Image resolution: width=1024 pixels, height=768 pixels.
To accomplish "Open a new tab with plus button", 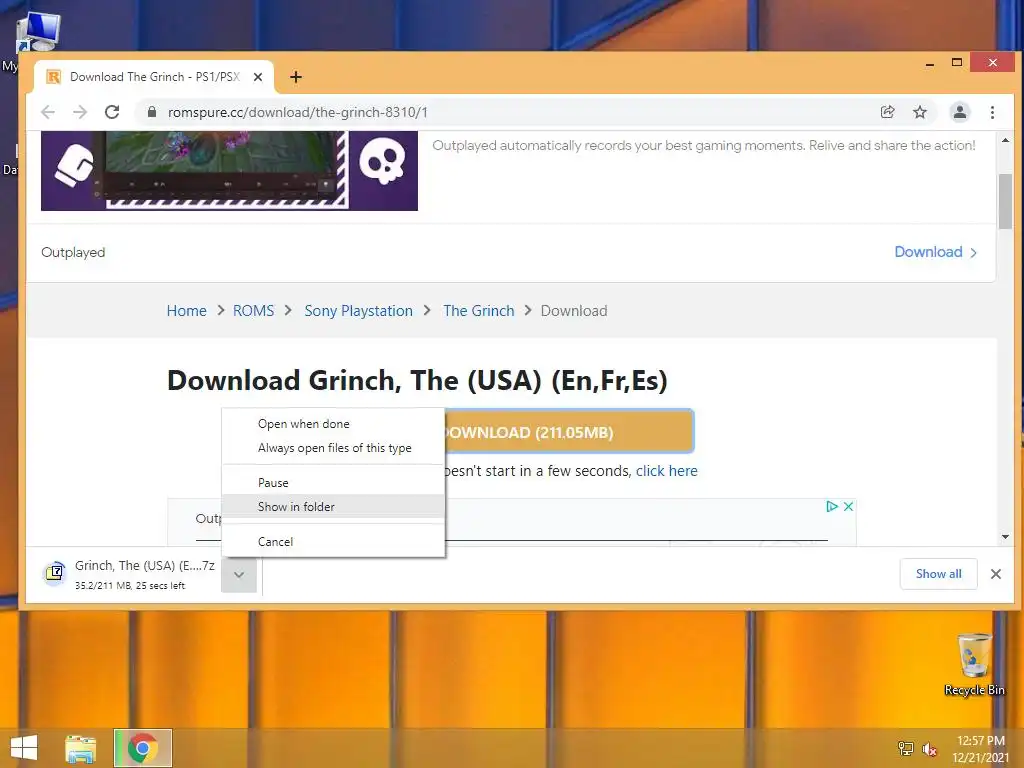I will [296, 77].
